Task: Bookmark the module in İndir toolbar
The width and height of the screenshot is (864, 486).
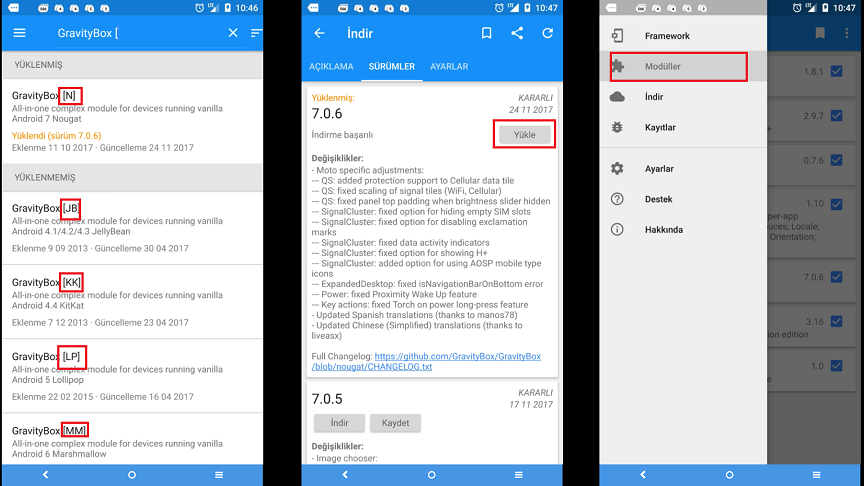Action: point(487,33)
